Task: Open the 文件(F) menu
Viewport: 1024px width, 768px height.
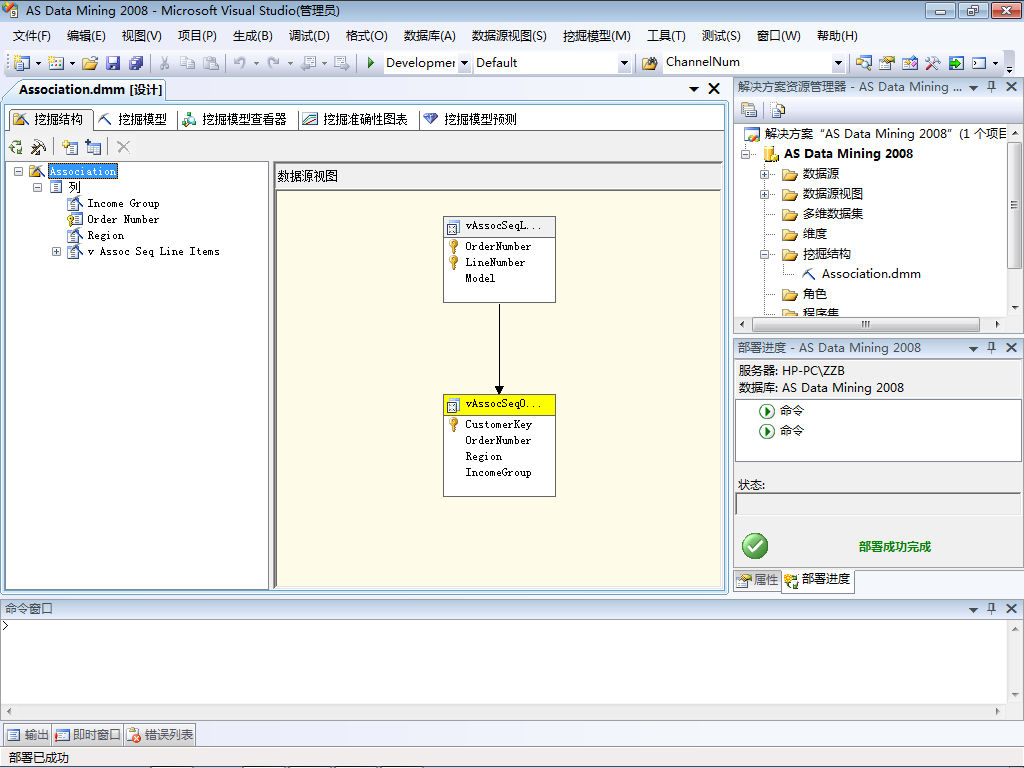Action: pos(31,36)
